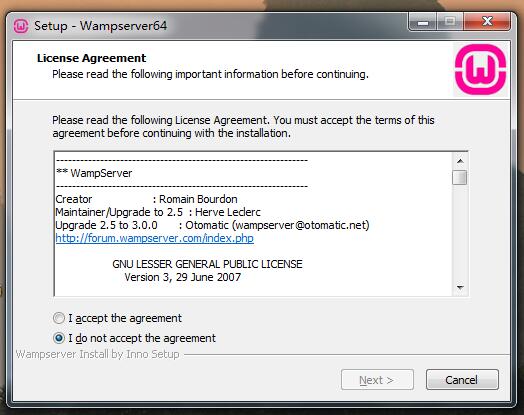524x415 pixels.
Task: Click the large pink WampServer logo
Action: pyautogui.click(x=481, y=70)
